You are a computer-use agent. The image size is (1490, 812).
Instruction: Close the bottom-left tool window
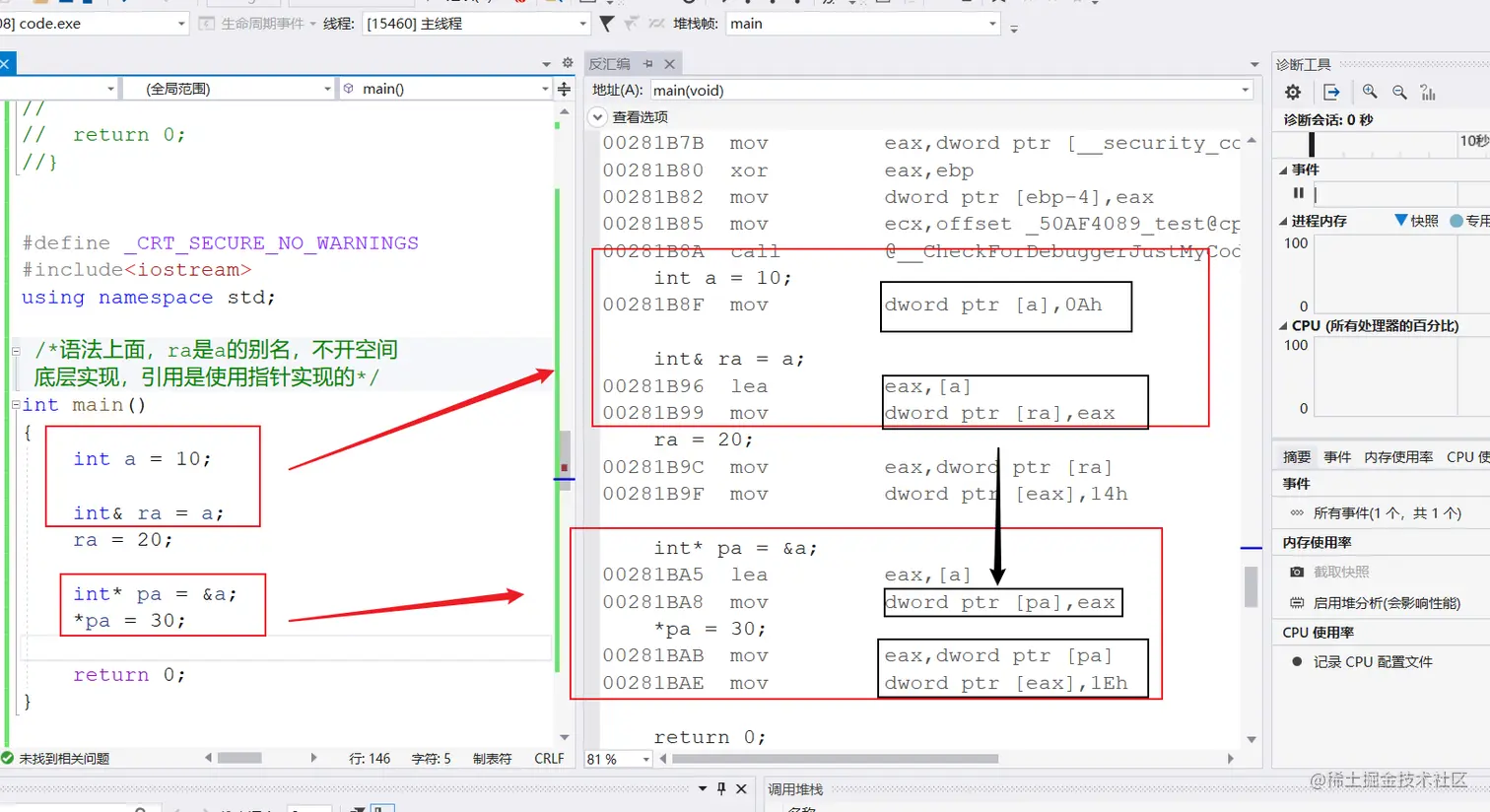(742, 788)
